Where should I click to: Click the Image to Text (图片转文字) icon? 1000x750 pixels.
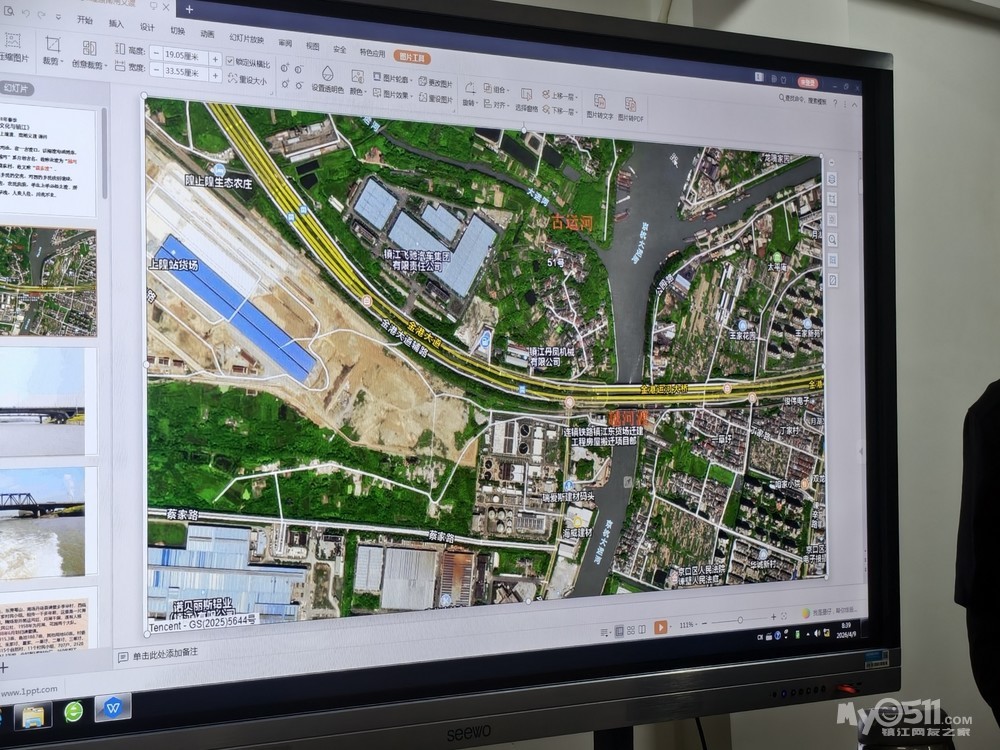599,106
